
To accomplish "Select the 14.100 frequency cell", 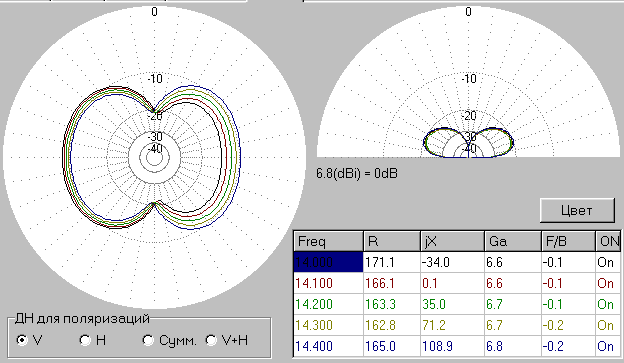I will click(x=328, y=283).
